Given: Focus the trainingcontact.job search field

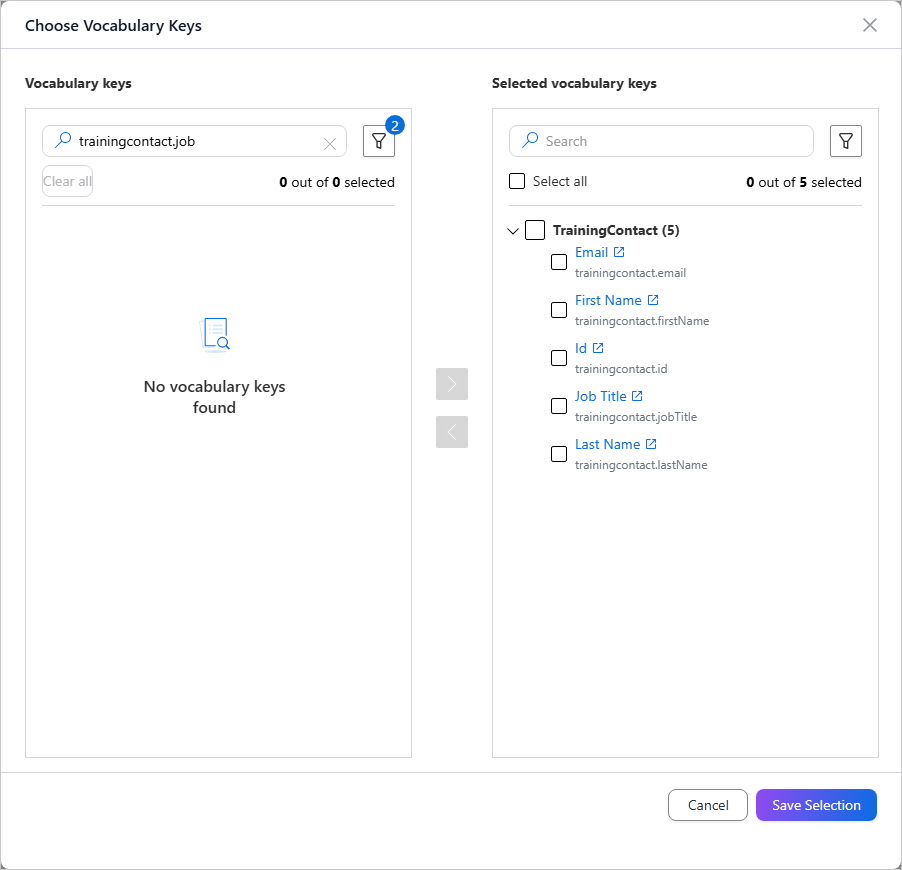Looking at the screenshot, I should [194, 141].
